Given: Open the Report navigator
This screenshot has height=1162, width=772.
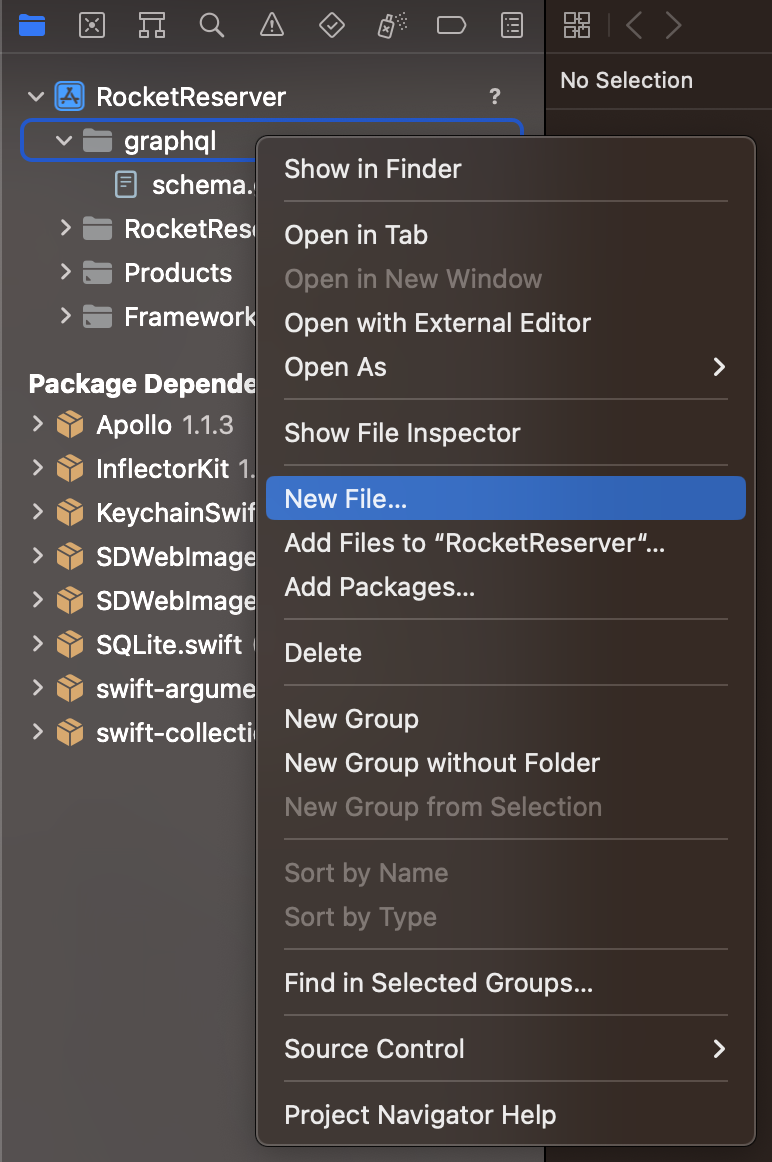Looking at the screenshot, I should click(x=511, y=25).
